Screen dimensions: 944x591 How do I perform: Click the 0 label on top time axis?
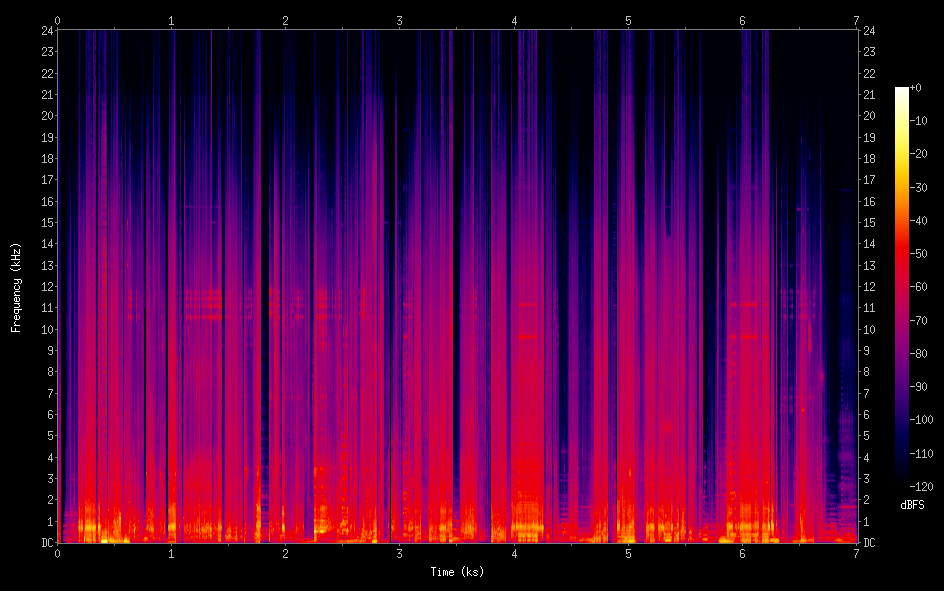point(58,20)
